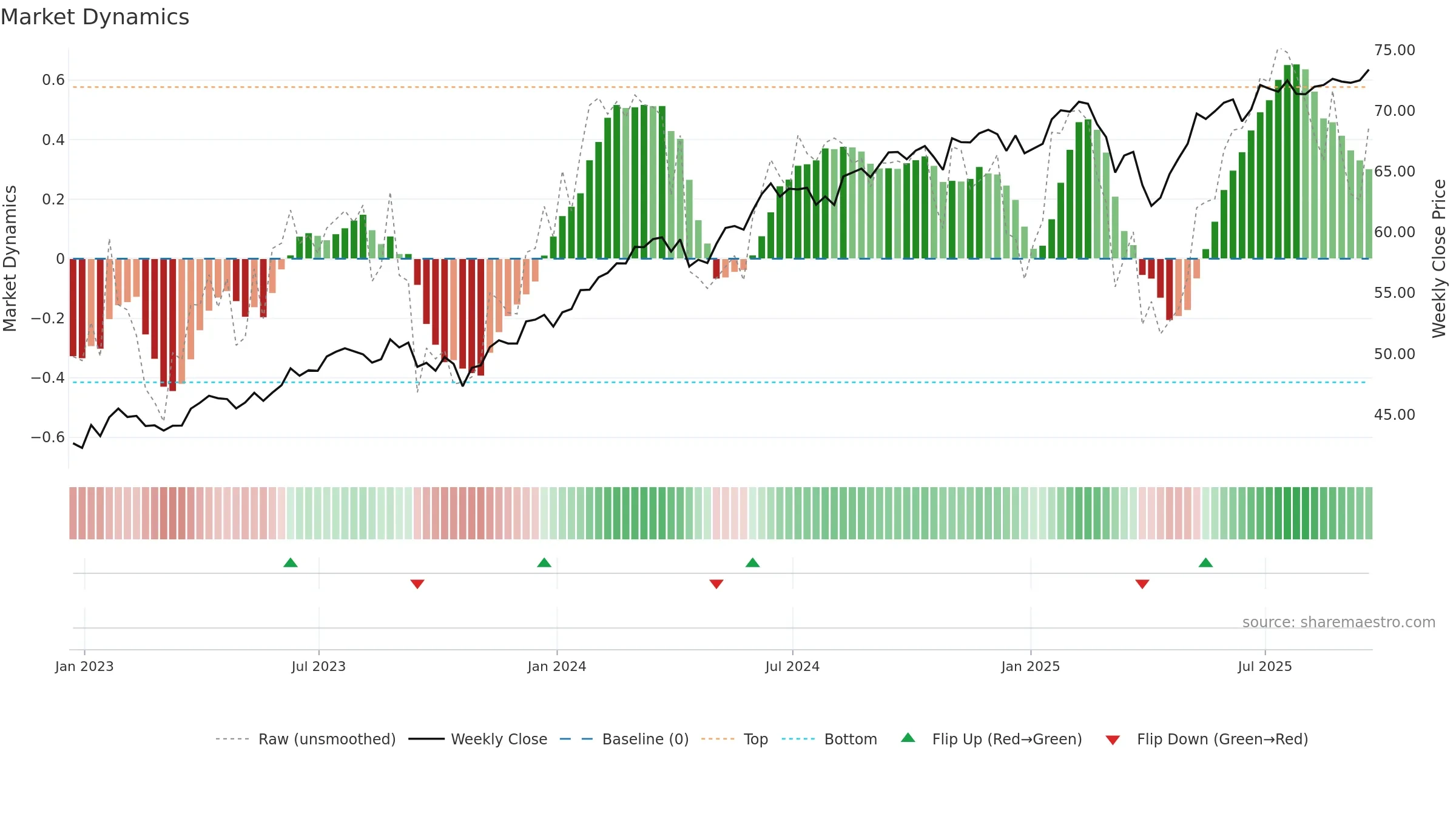Click the 65.00 price axis label

coord(1395,171)
